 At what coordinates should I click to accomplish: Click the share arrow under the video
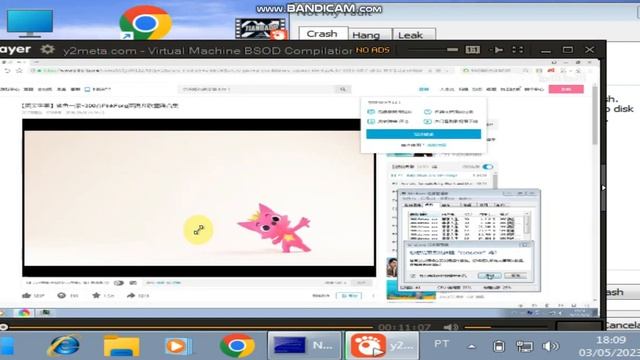click(x=131, y=295)
